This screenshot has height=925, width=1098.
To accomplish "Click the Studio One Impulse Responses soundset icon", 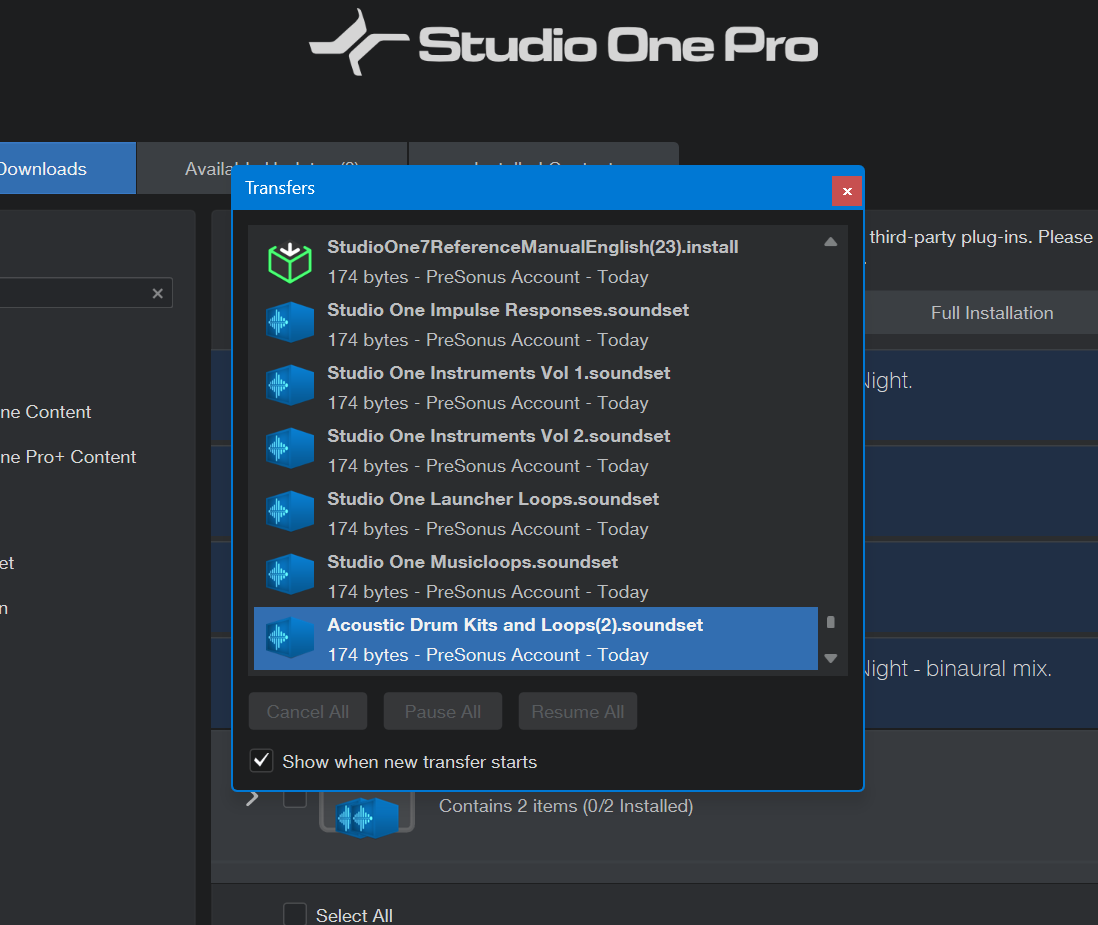I will click(289, 322).
